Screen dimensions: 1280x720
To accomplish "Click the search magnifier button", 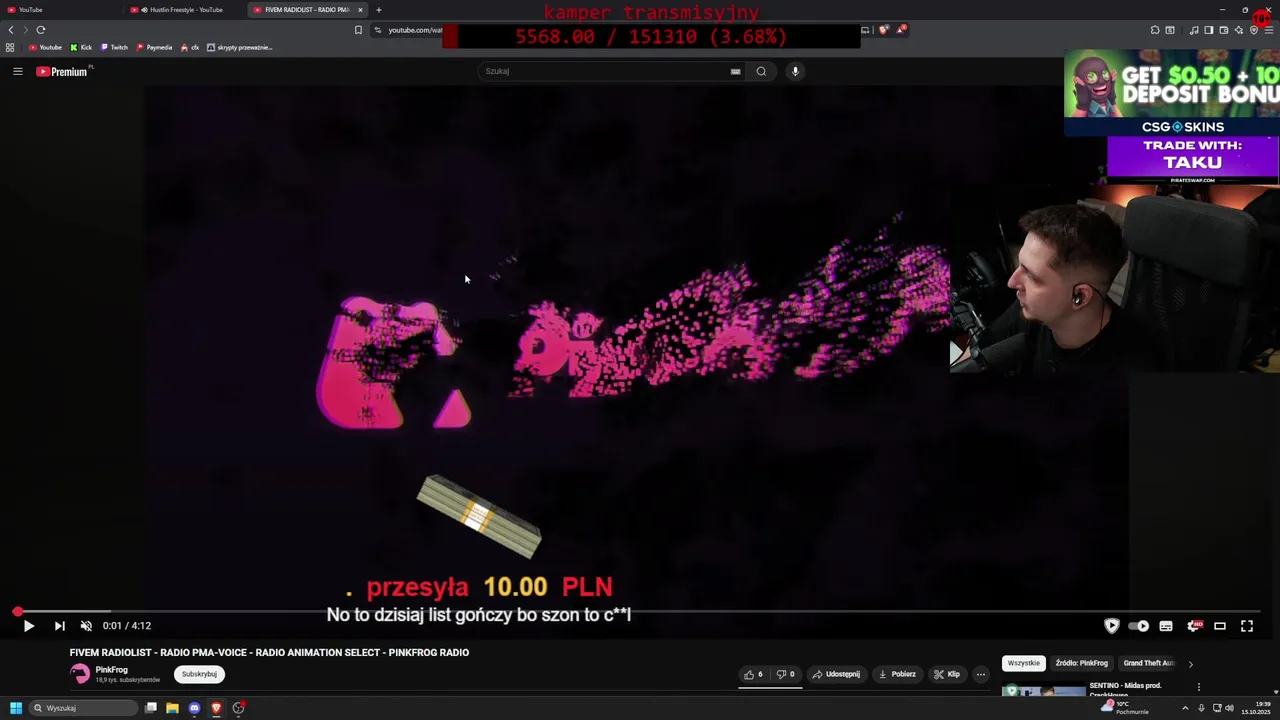I will click(761, 71).
